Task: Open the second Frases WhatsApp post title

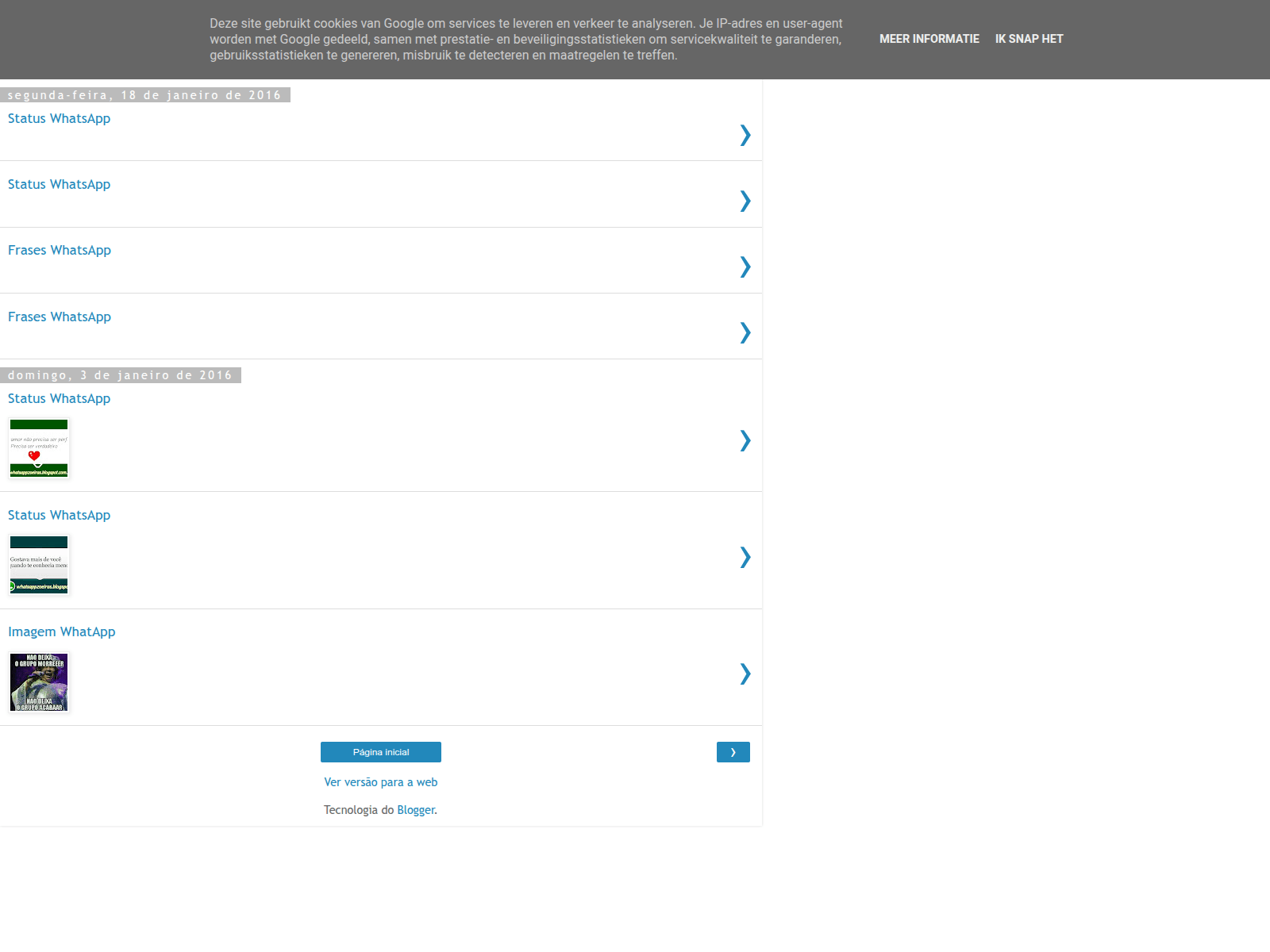Action: pyautogui.click(x=60, y=317)
